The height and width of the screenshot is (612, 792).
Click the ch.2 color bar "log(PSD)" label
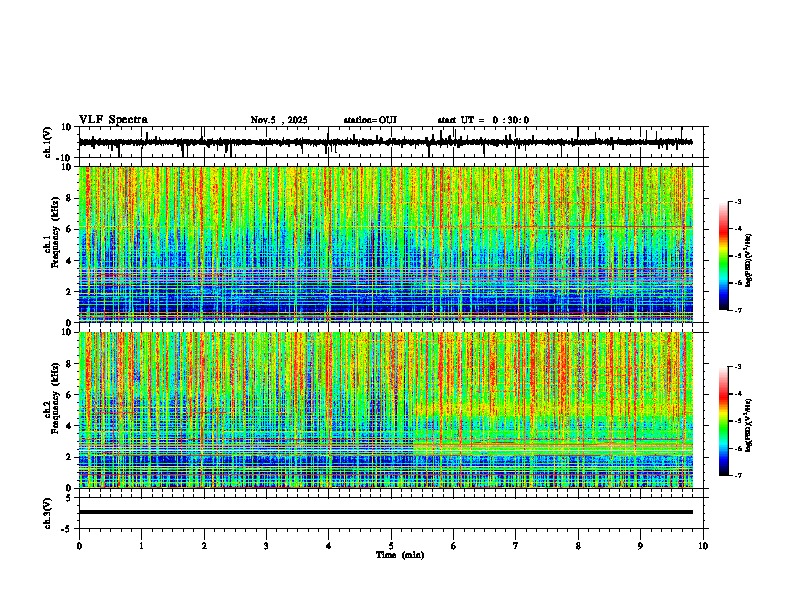[748, 425]
